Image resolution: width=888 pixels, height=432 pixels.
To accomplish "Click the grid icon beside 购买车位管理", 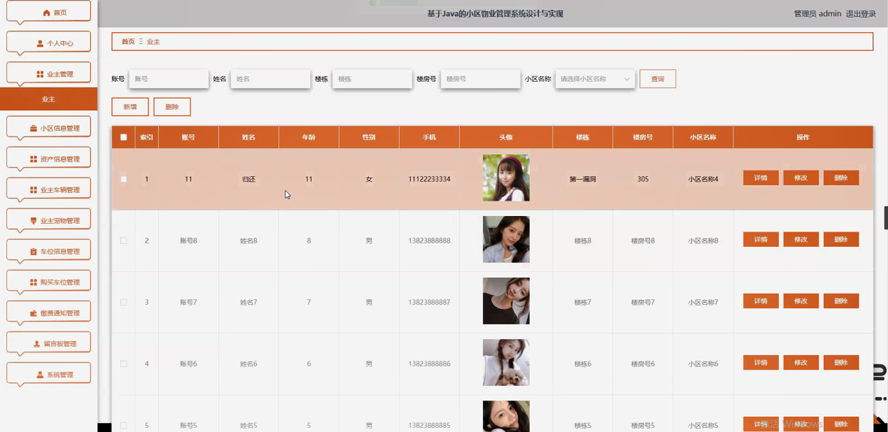I will [x=33, y=283].
